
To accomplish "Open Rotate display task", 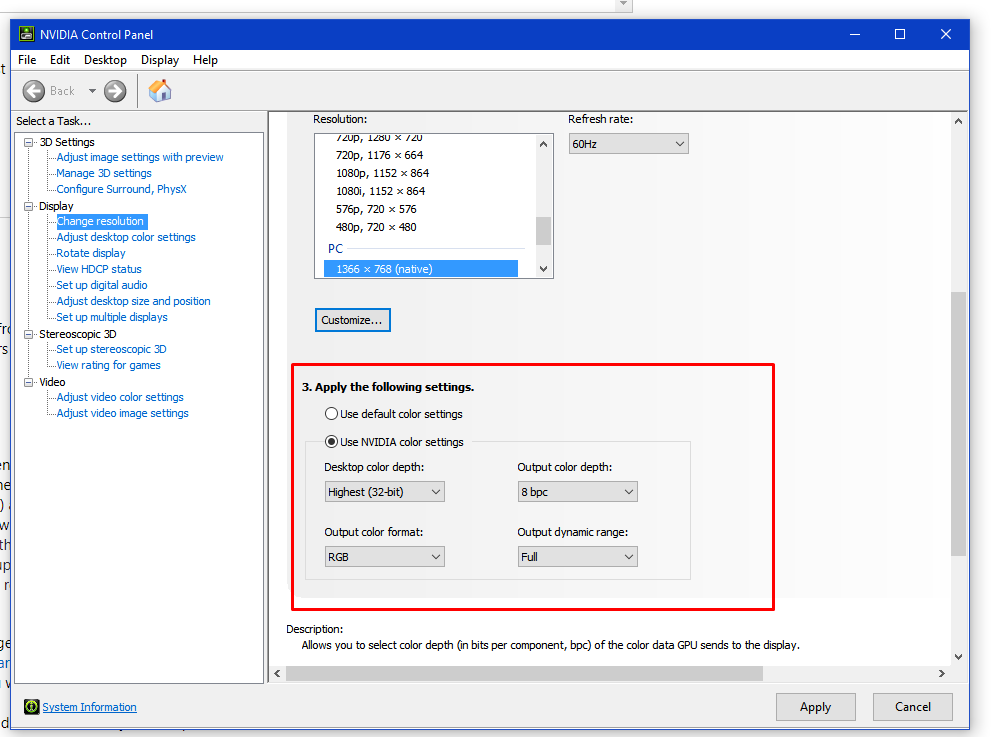I will pyautogui.click(x=91, y=253).
